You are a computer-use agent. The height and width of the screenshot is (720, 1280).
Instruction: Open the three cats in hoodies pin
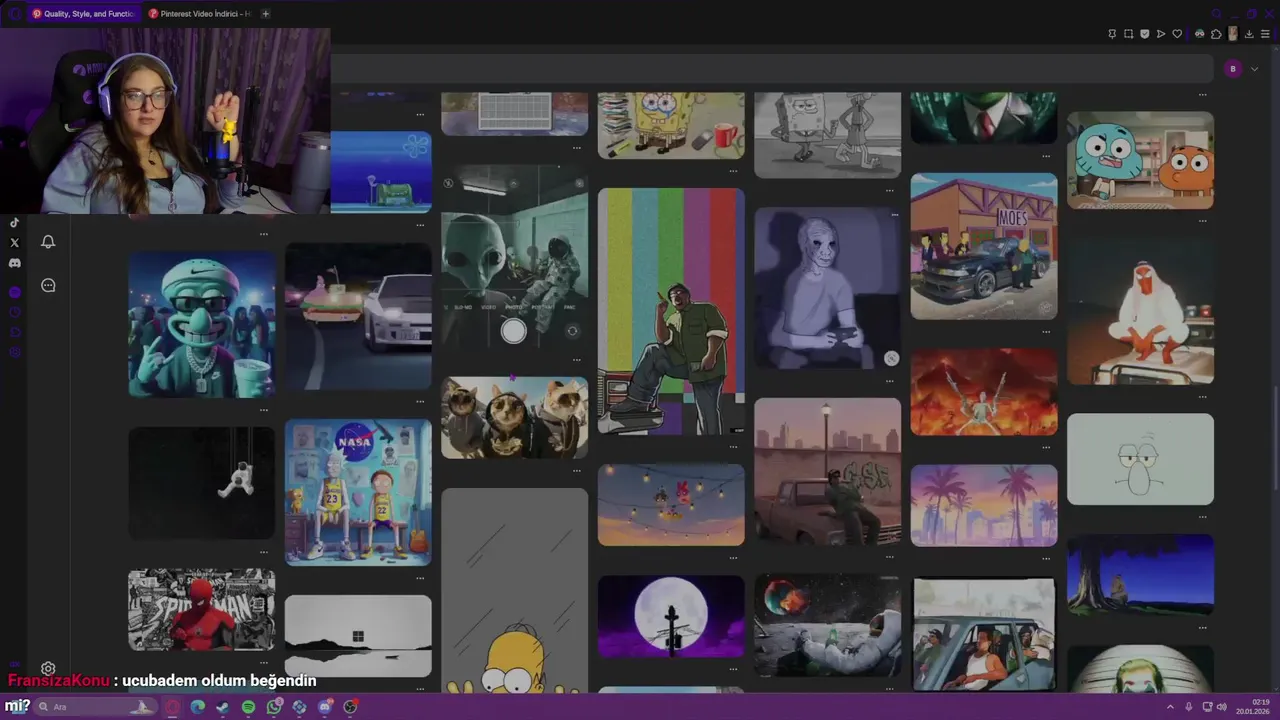coord(514,417)
